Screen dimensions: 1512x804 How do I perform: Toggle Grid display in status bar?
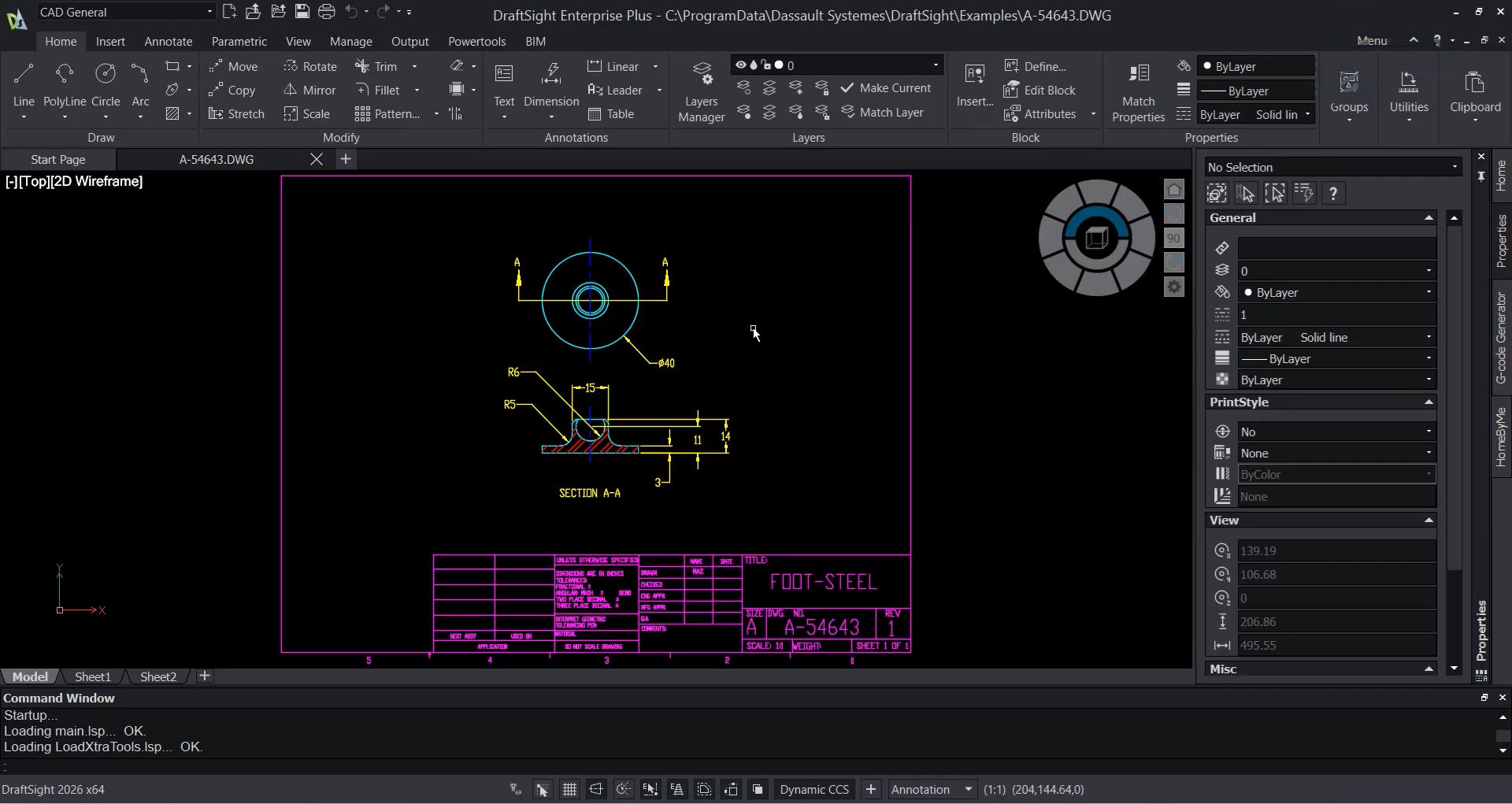[569, 789]
